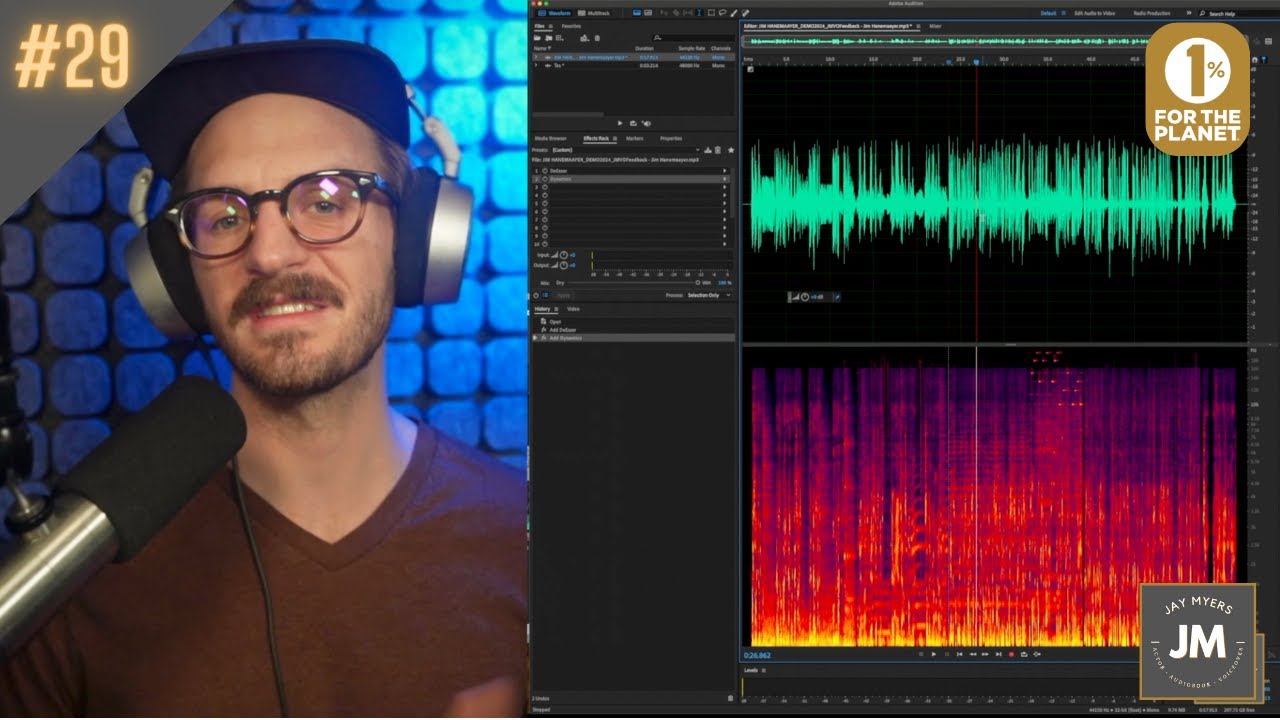The width and height of the screenshot is (1280, 720).
Task: Open the Video tab beside History
Action: pyautogui.click(x=573, y=309)
